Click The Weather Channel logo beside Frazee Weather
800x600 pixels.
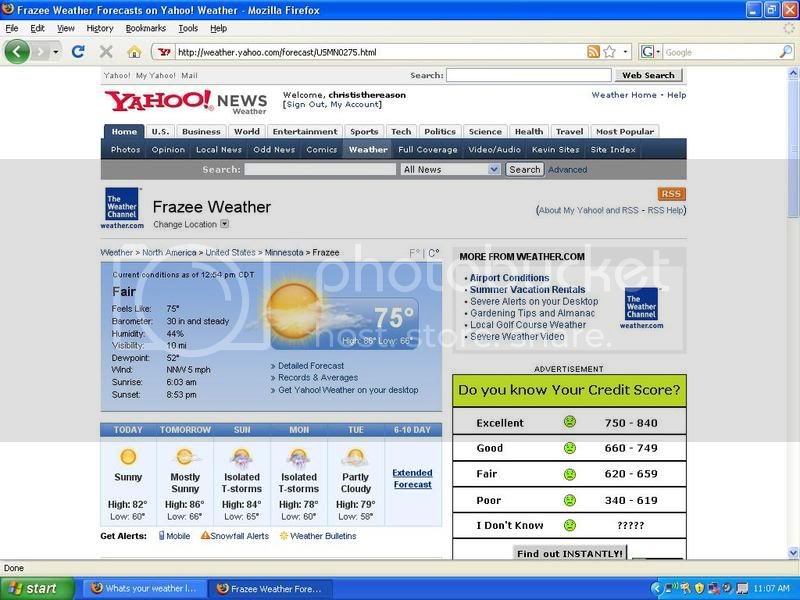(122, 208)
